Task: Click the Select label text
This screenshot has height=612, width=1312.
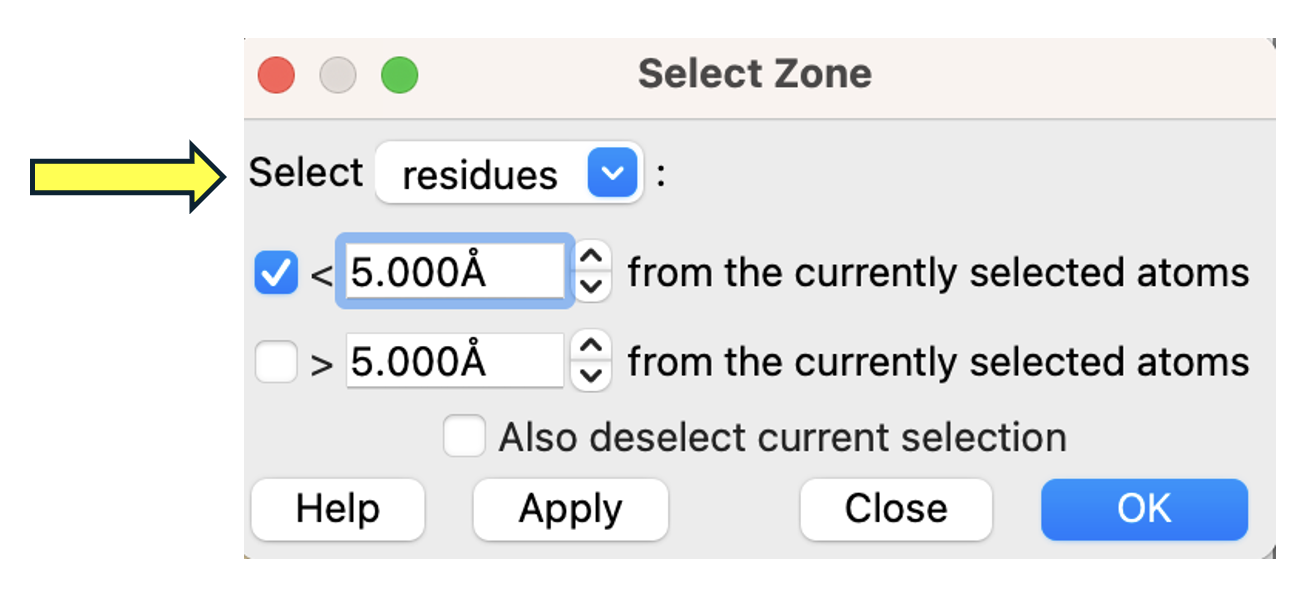Action: (306, 173)
